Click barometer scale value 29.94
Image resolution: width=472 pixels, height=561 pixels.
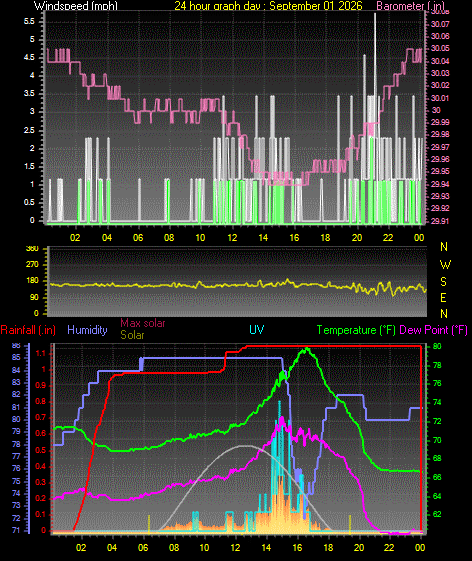pyautogui.click(x=440, y=184)
